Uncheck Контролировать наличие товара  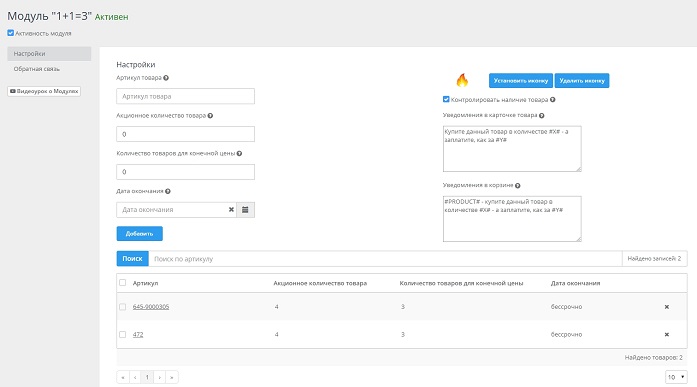coord(446,100)
